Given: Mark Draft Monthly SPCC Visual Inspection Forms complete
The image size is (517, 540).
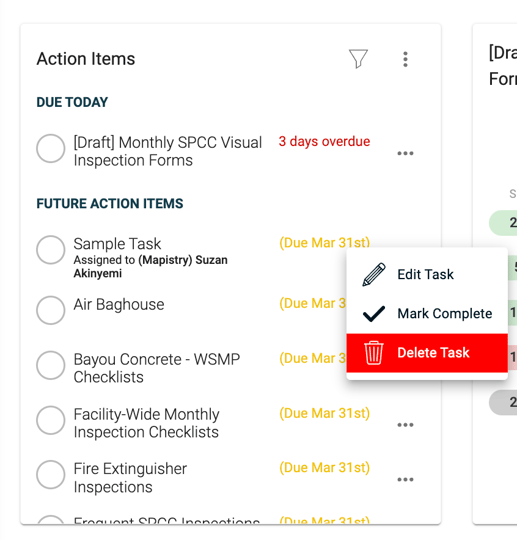Looking at the screenshot, I should pyautogui.click(x=51, y=148).
